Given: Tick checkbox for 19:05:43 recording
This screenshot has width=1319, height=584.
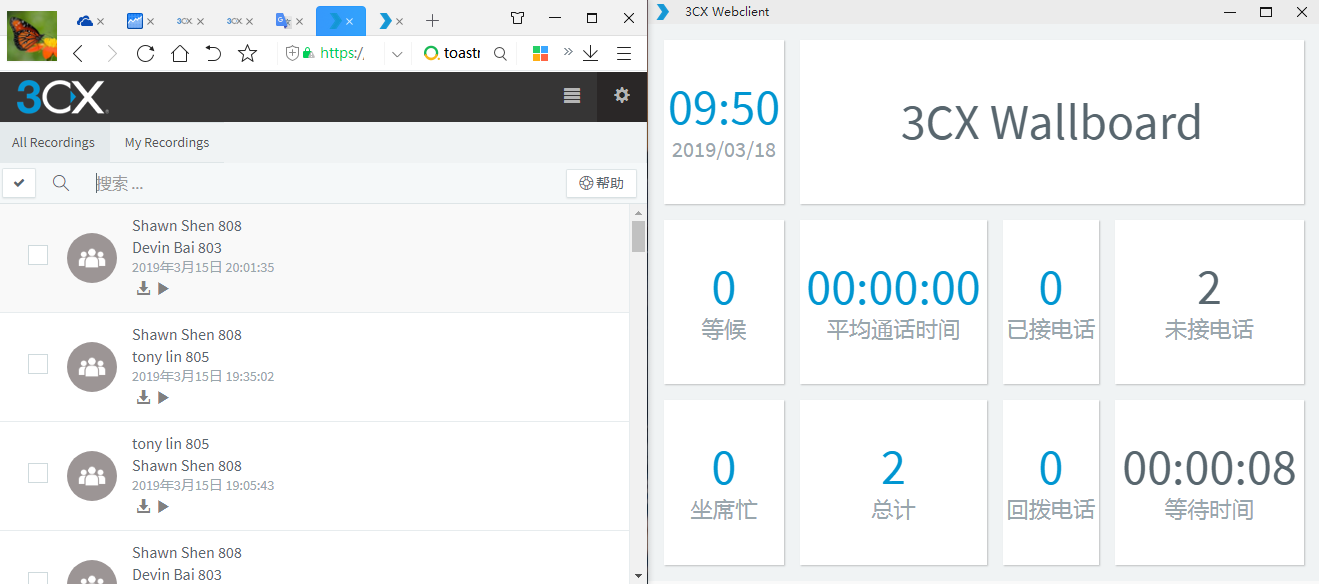Looking at the screenshot, I should [38, 473].
